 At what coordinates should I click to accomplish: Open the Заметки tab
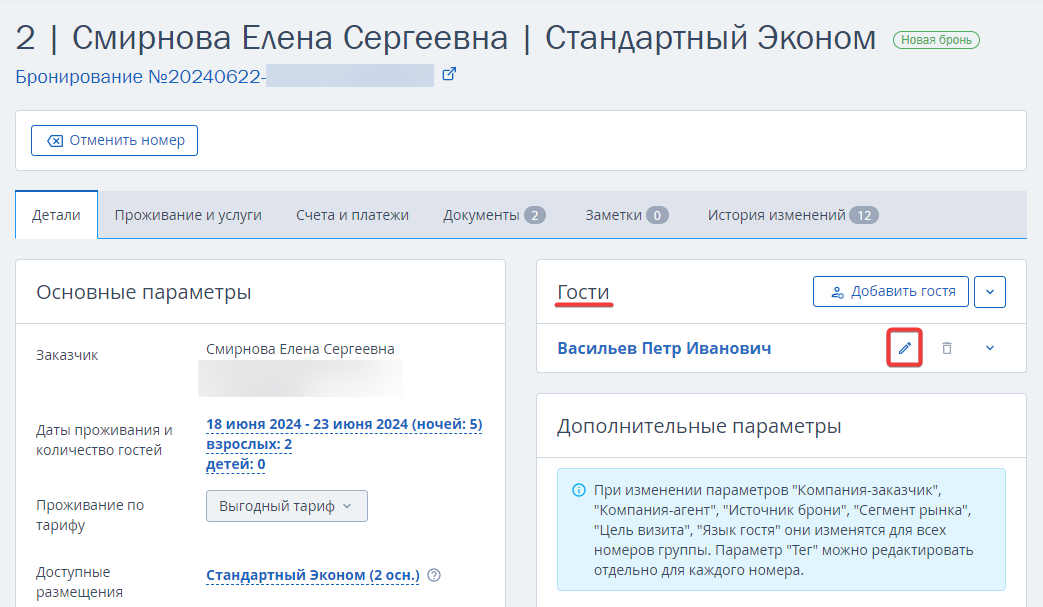(x=627, y=215)
